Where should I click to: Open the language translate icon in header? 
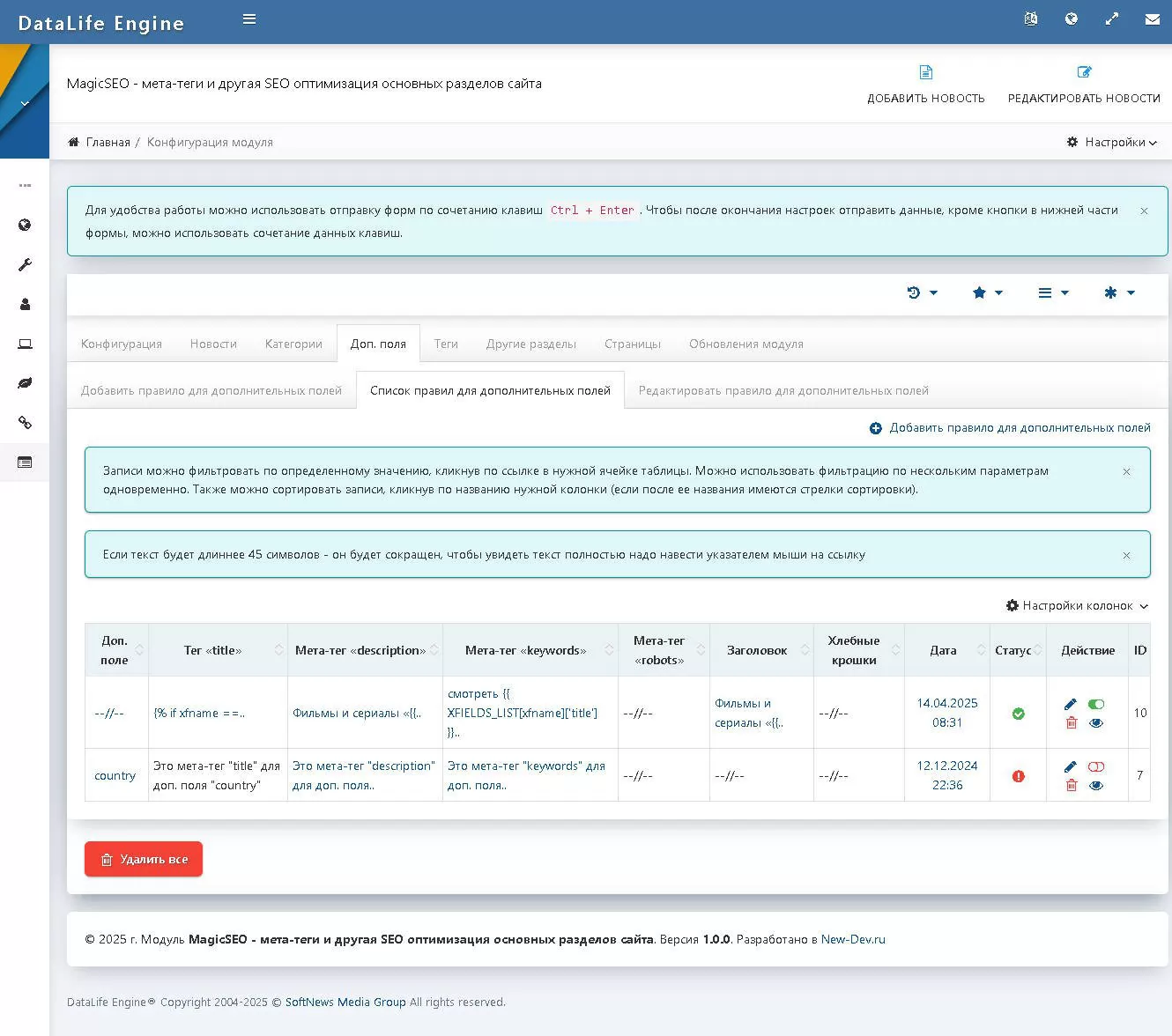[1031, 18]
